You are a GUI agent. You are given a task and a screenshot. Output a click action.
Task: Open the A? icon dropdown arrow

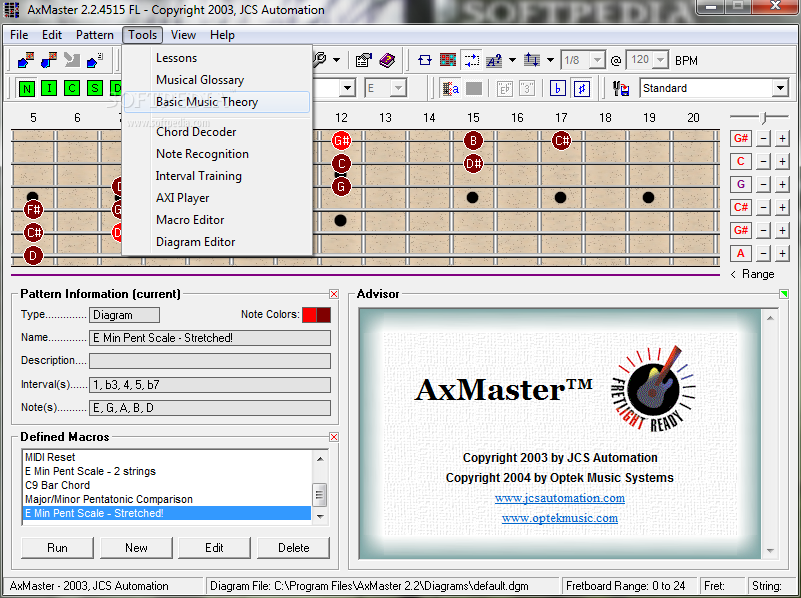pos(512,60)
